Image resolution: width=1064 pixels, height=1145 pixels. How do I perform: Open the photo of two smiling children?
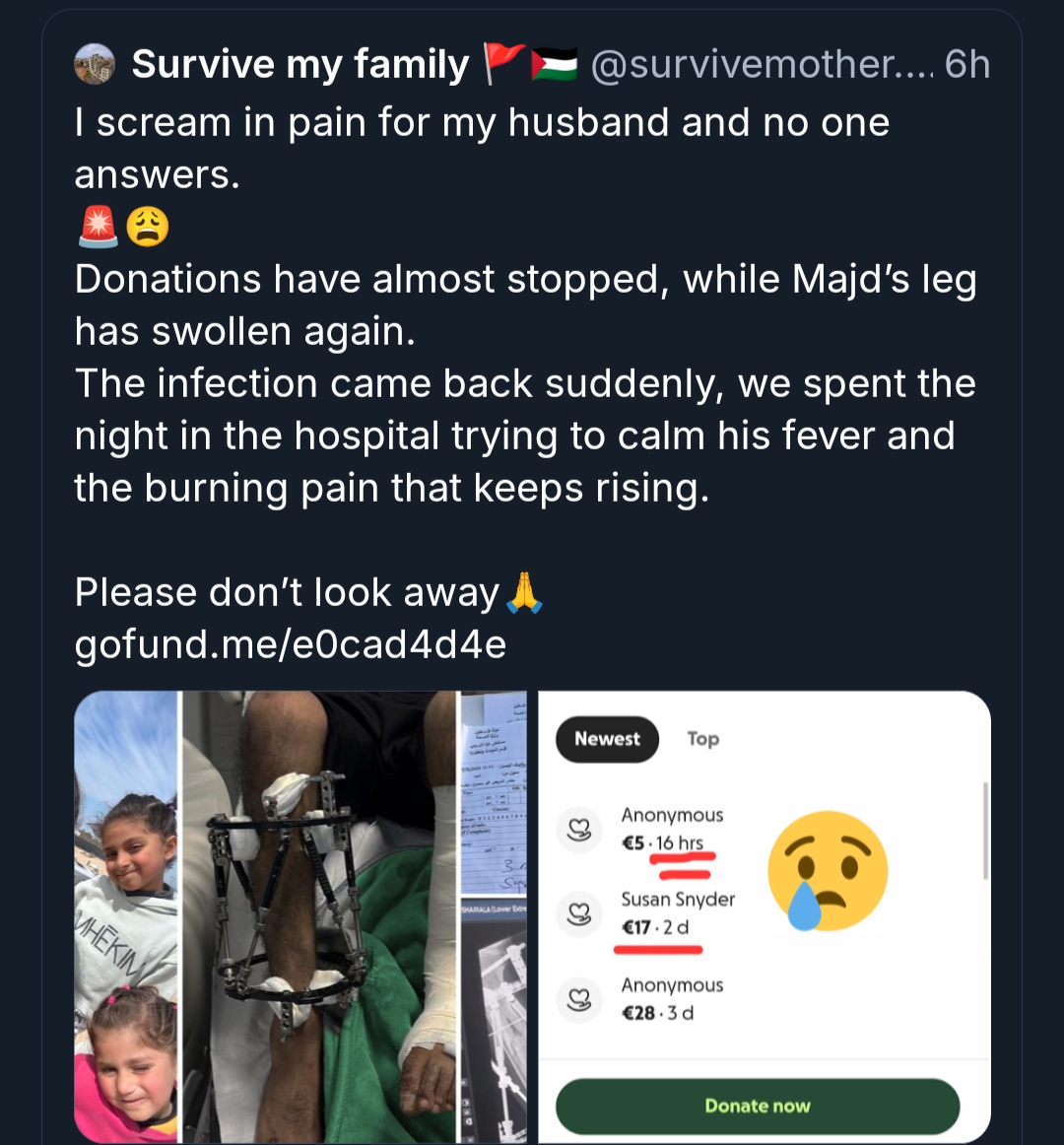[126, 916]
